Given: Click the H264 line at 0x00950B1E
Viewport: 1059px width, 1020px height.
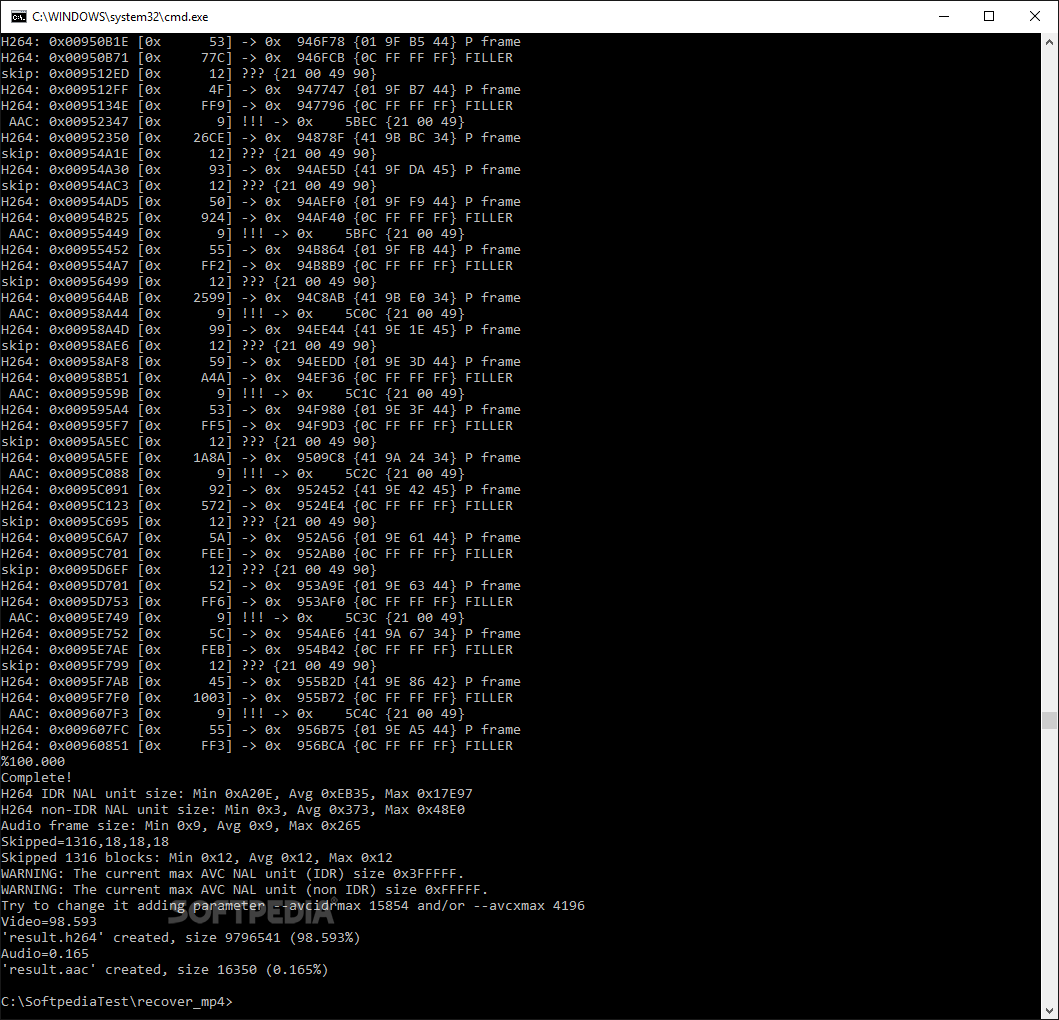Looking at the screenshot, I should 261,42.
